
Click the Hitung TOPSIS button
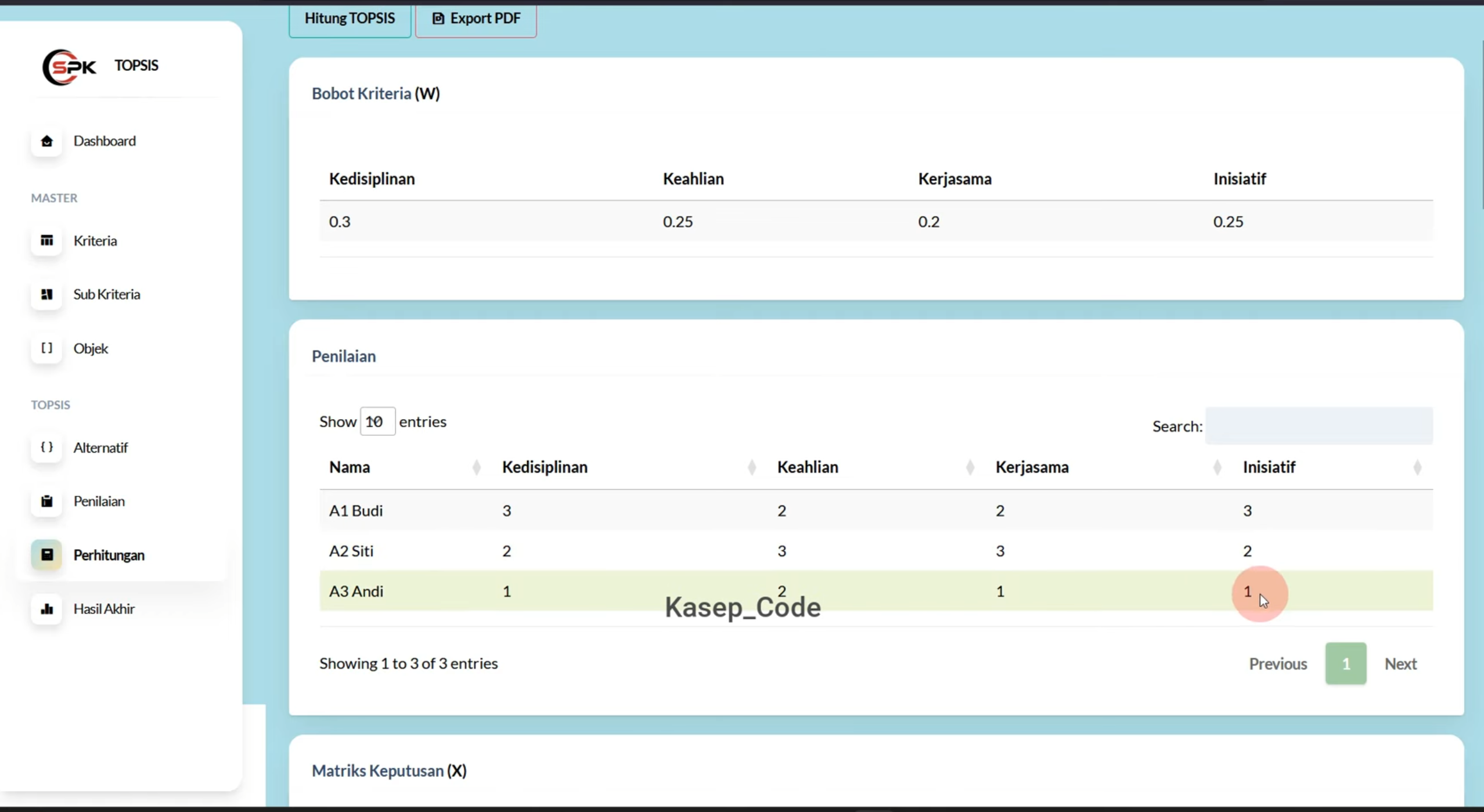350,19
